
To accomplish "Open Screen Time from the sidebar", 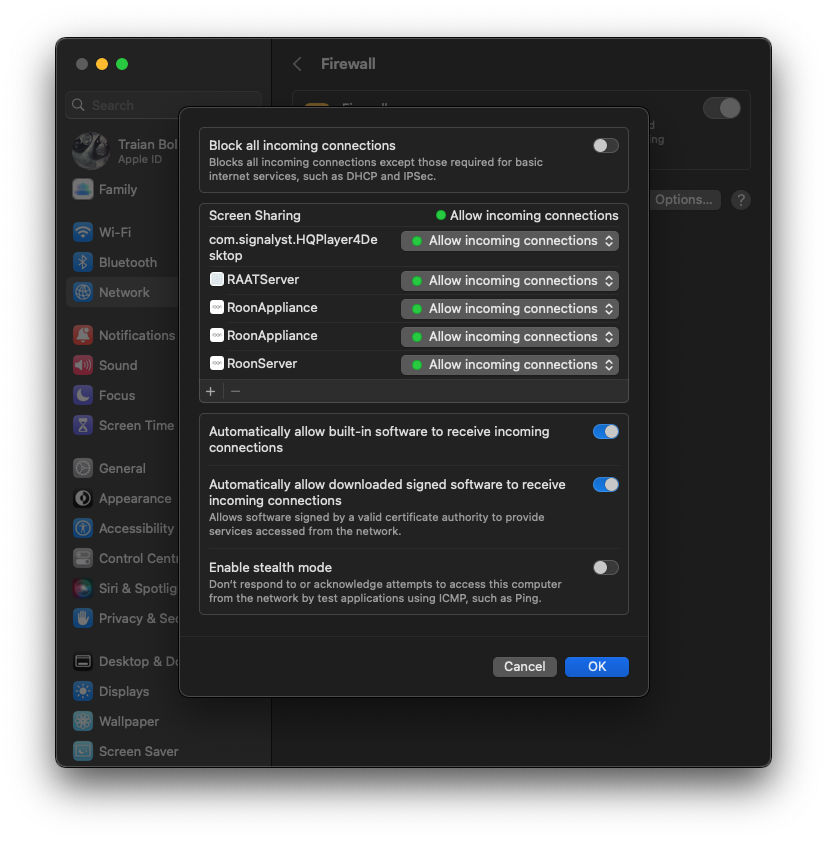I will click(x=82, y=425).
